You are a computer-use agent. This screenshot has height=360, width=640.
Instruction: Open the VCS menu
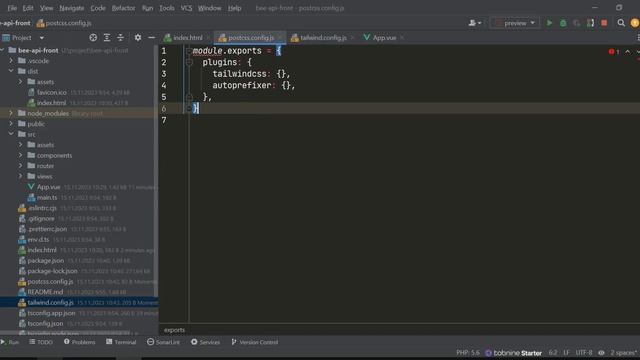(x=186, y=8)
